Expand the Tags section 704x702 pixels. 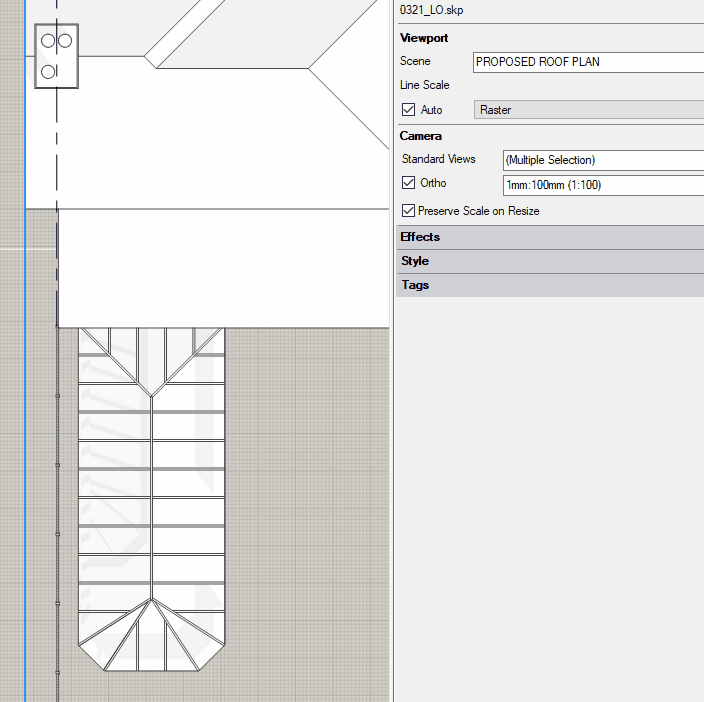(550, 285)
